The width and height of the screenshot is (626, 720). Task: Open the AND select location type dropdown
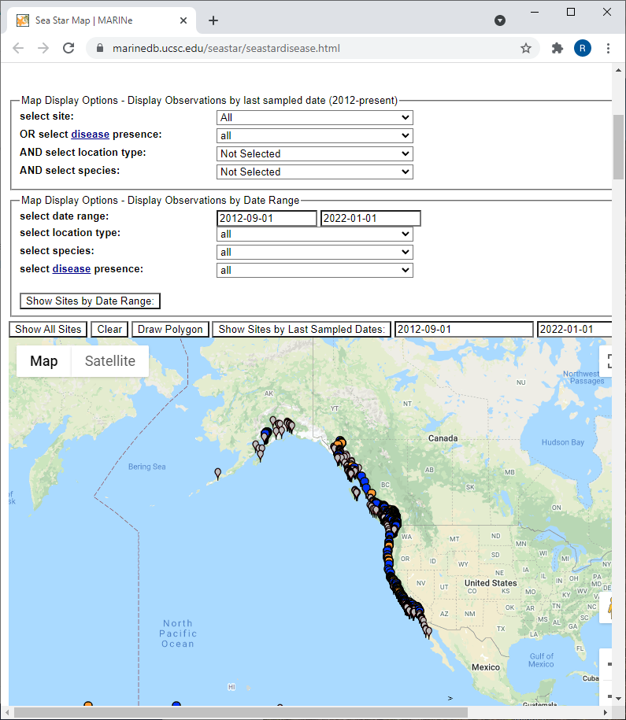tap(315, 154)
